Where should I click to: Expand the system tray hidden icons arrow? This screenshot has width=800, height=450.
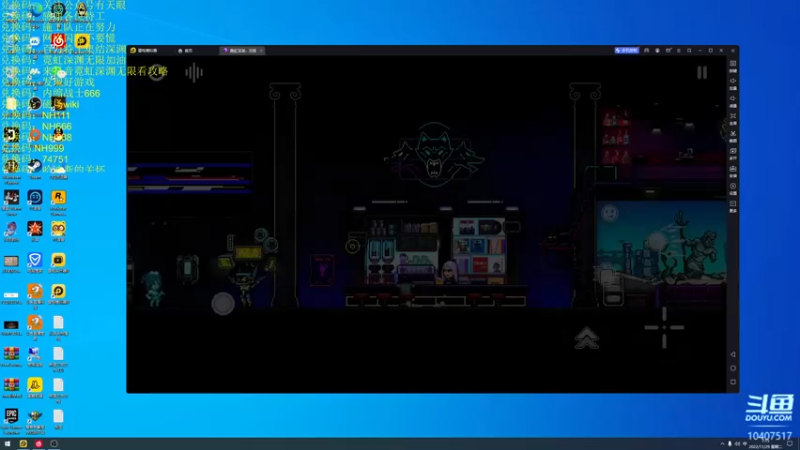(x=722, y=444)
